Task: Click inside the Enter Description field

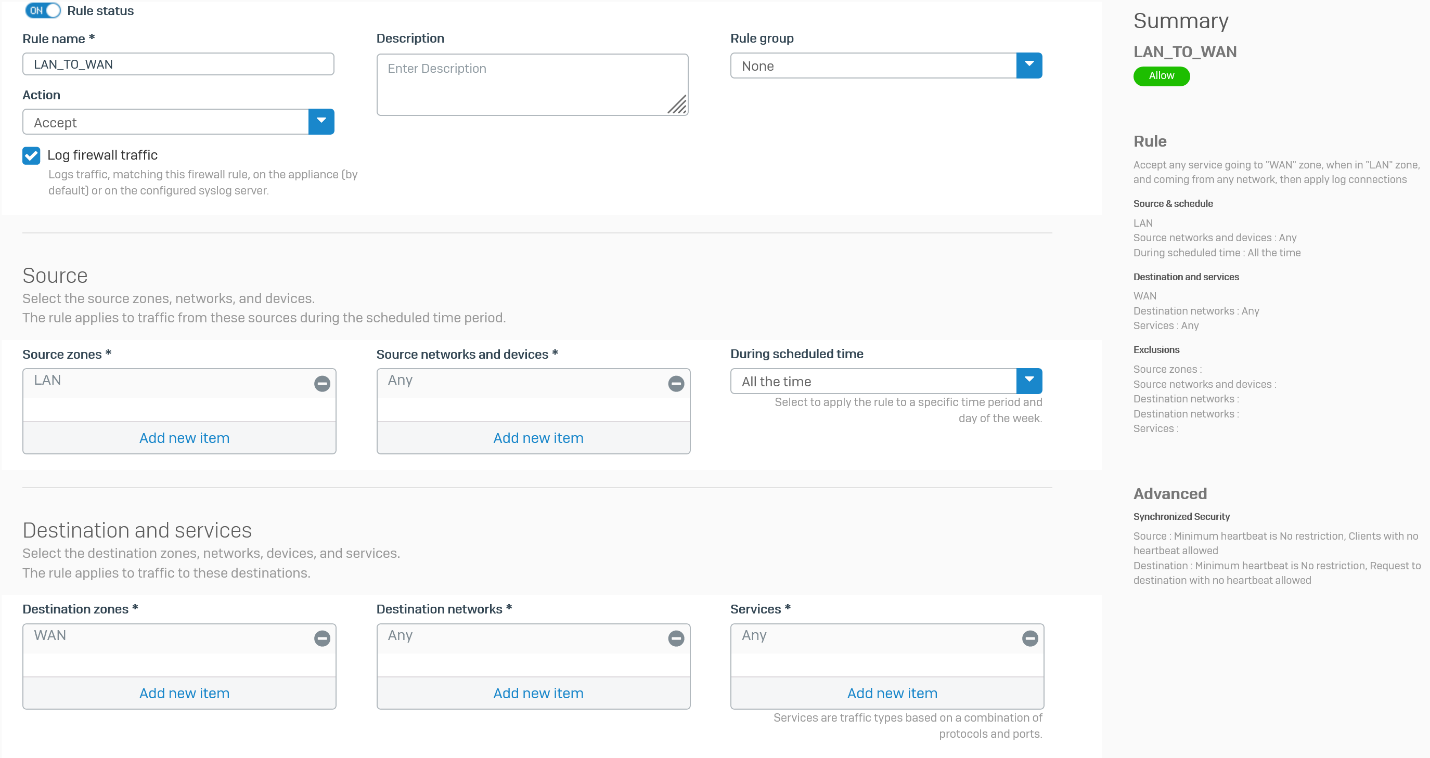Action: [532, 84]
